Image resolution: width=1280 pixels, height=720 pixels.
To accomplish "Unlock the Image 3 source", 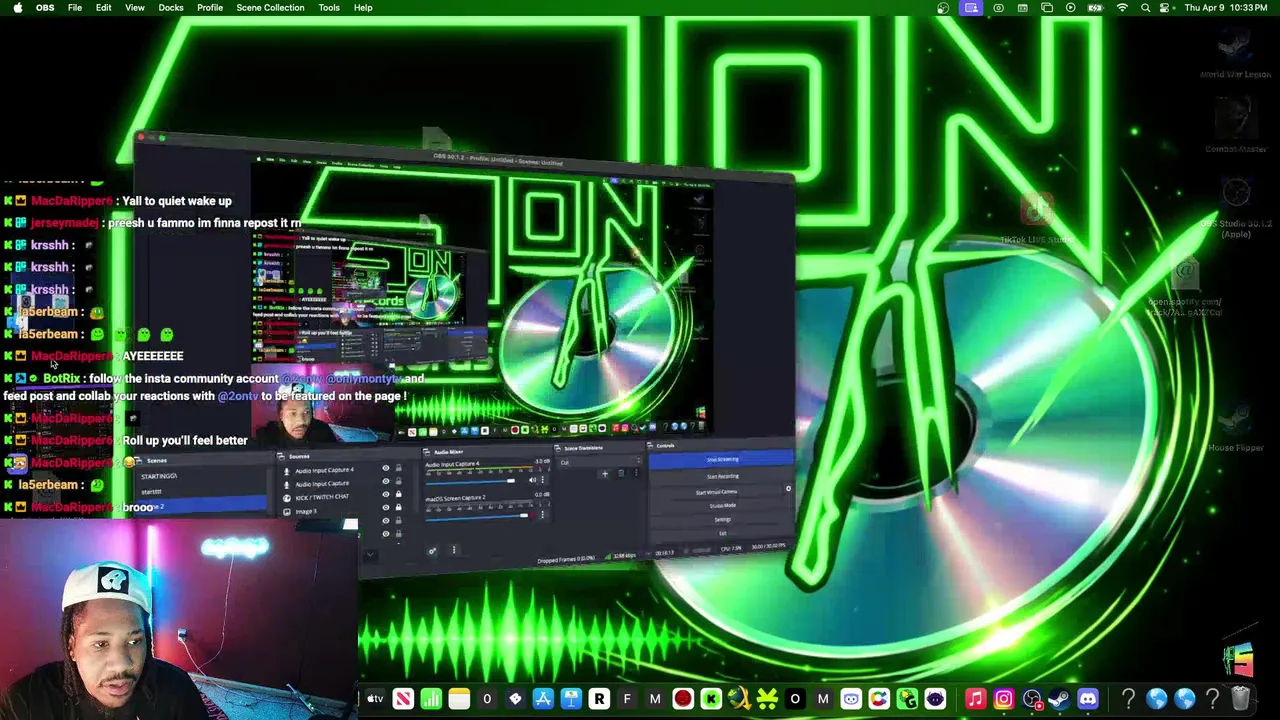I will click(398, 507).
